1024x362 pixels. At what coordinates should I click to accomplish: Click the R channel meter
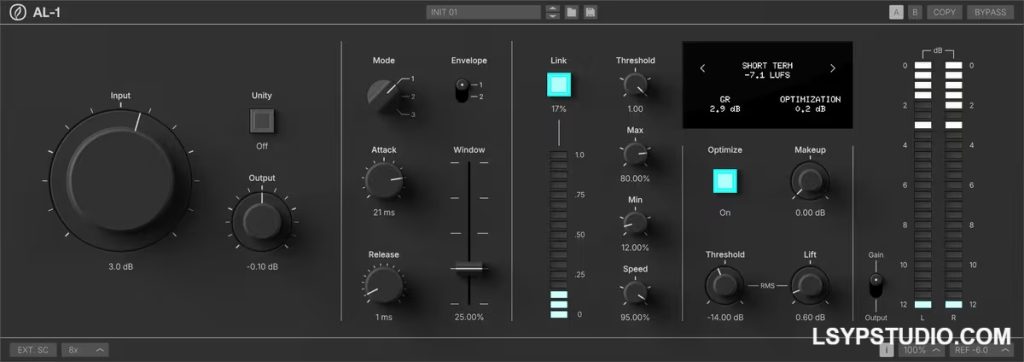[953, 185]
